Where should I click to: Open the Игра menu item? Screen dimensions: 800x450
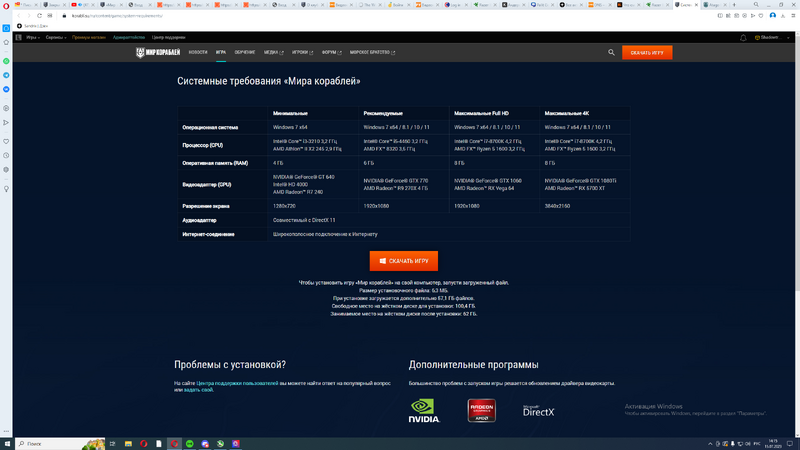tap(221, 52)
